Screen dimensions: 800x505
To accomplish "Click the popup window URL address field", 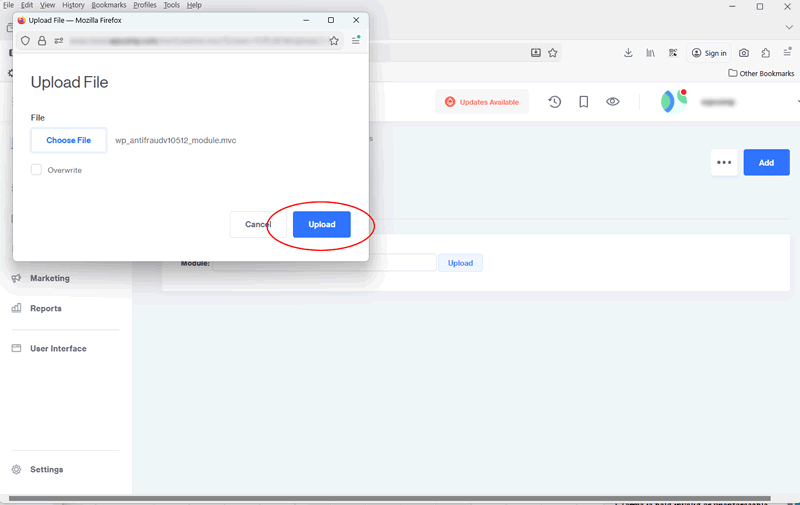I will (x=196, y=41).
